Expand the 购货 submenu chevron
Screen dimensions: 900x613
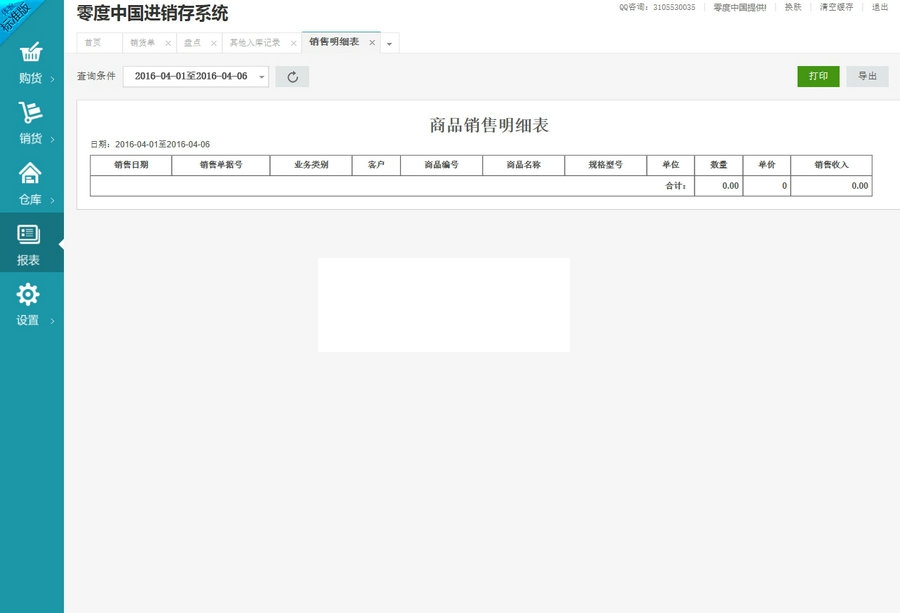52,79
